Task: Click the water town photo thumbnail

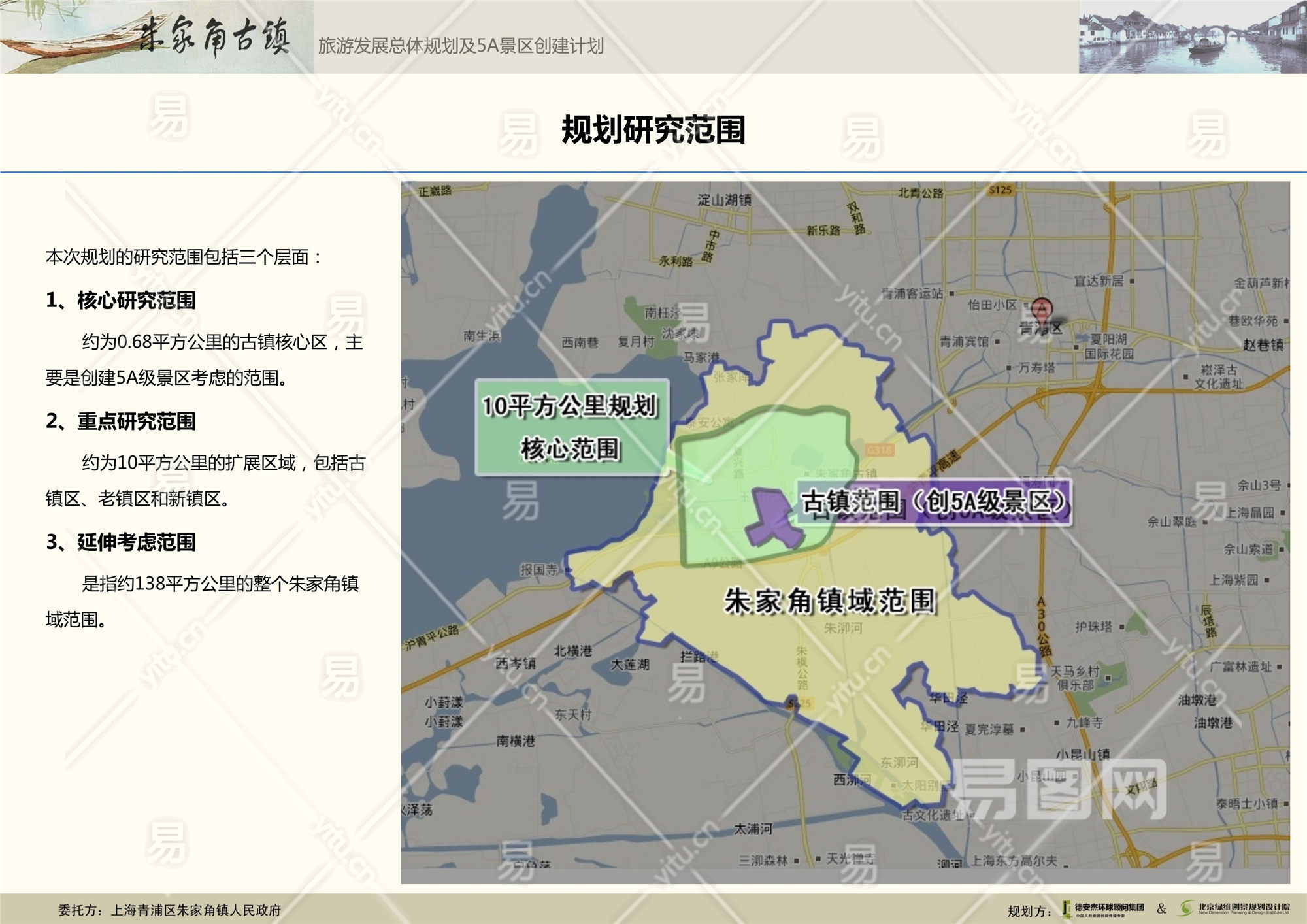Action: coord(1192,37)
